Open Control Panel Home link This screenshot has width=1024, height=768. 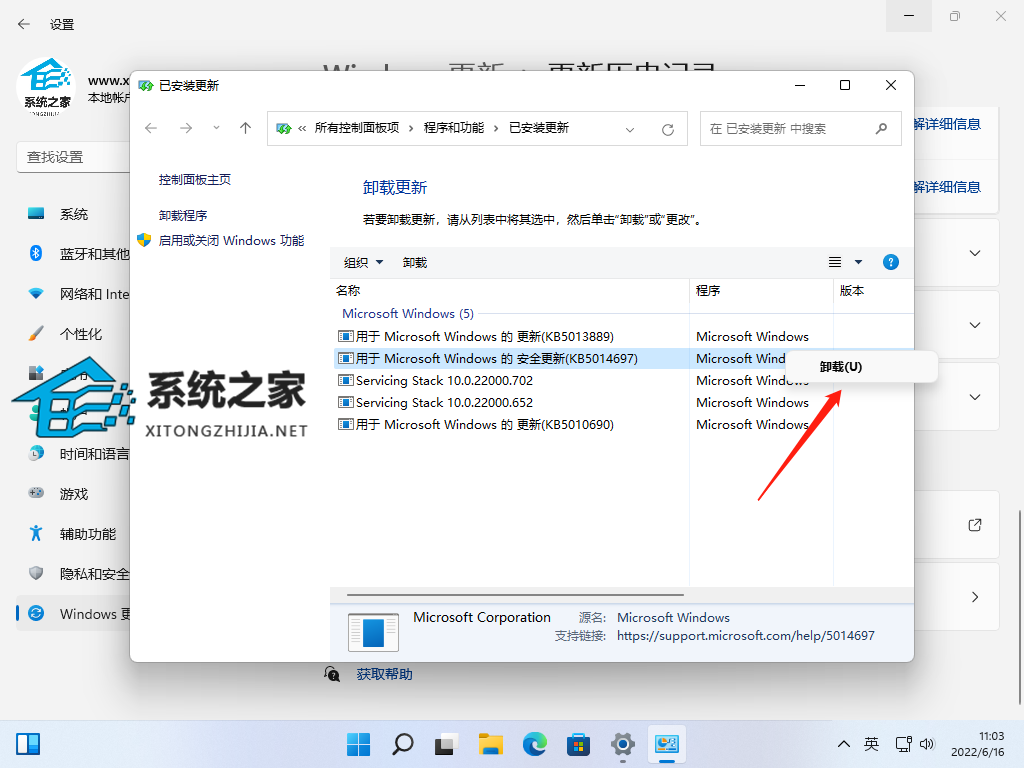coord(195,180)
